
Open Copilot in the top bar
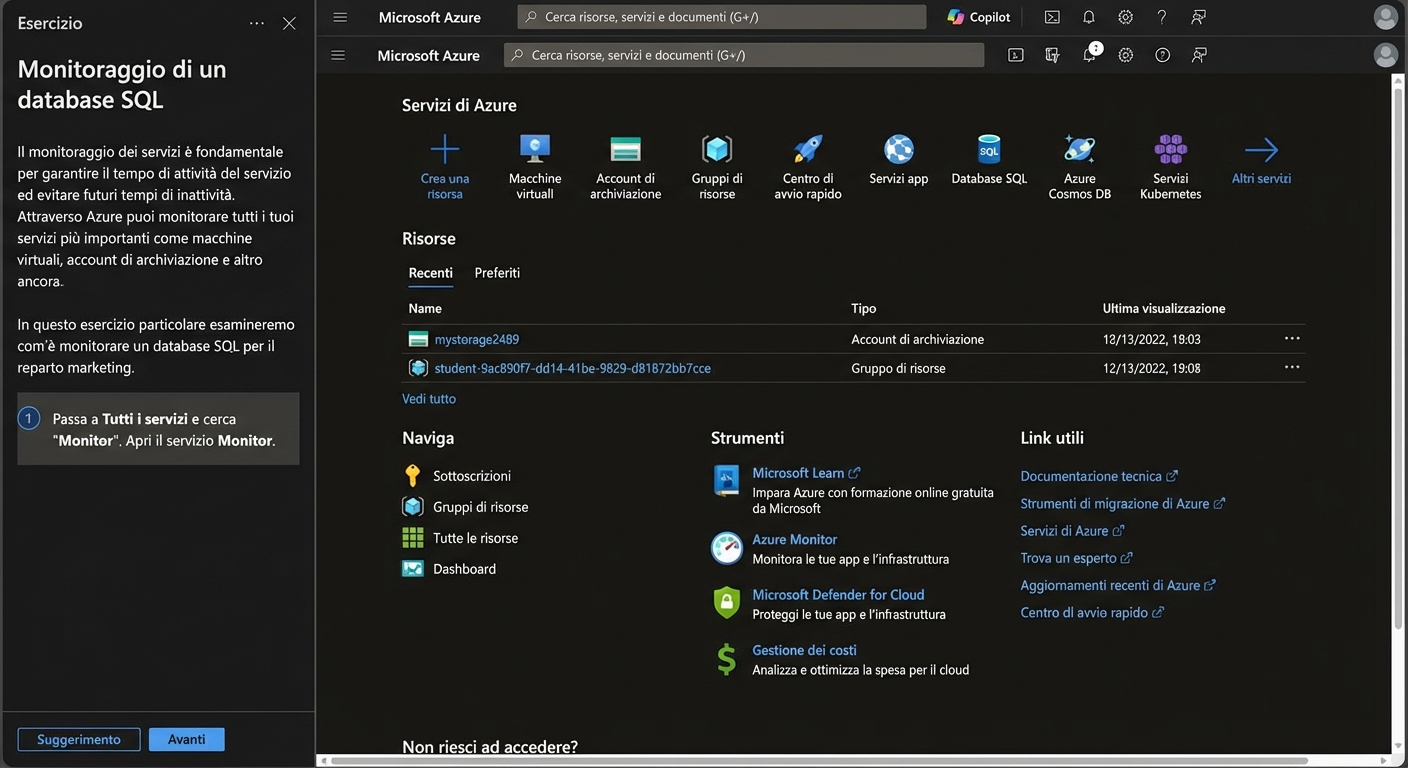(977, 17)
